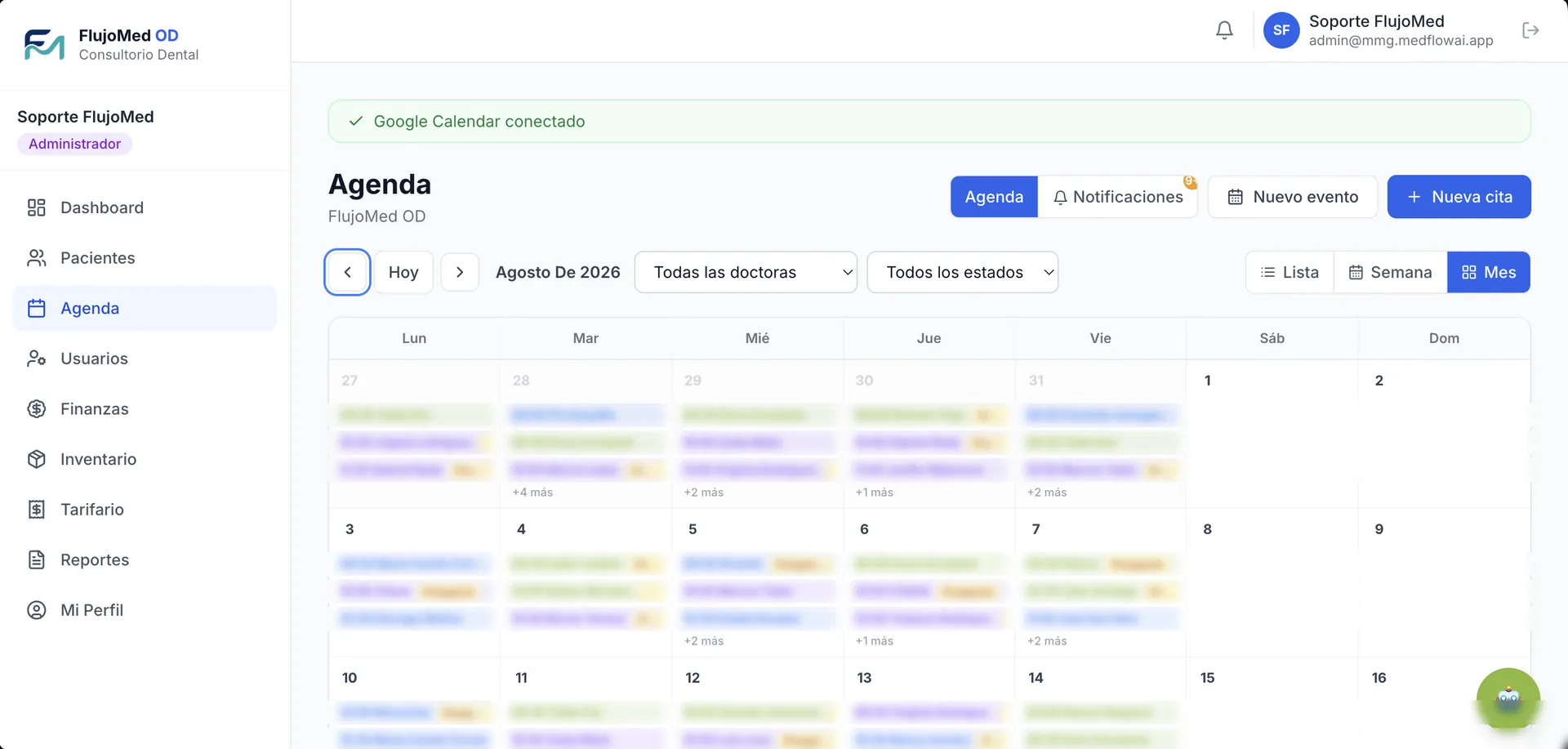Select the Mes view
This screenshot has height=749, width=1568.
pos(1489,272)
